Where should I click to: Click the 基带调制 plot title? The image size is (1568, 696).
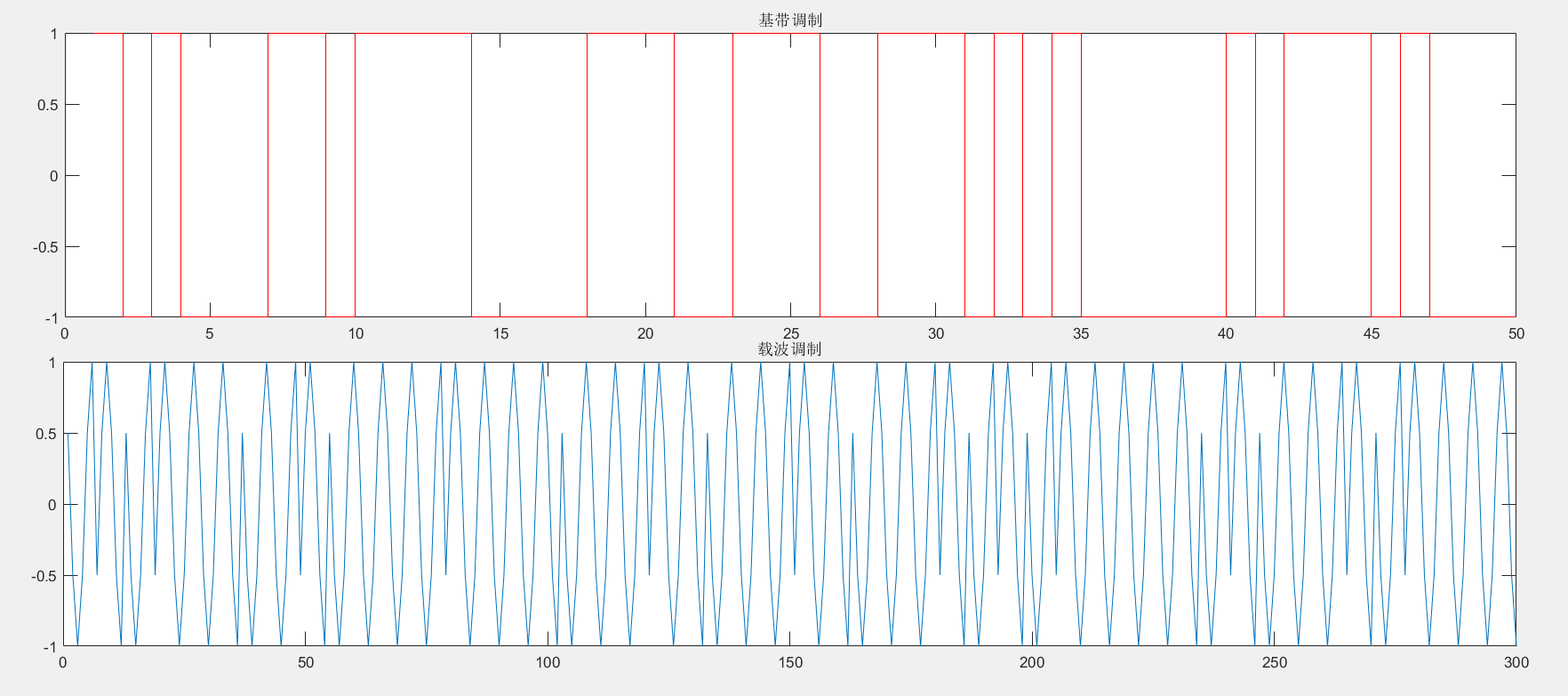(x=789, y=20)
